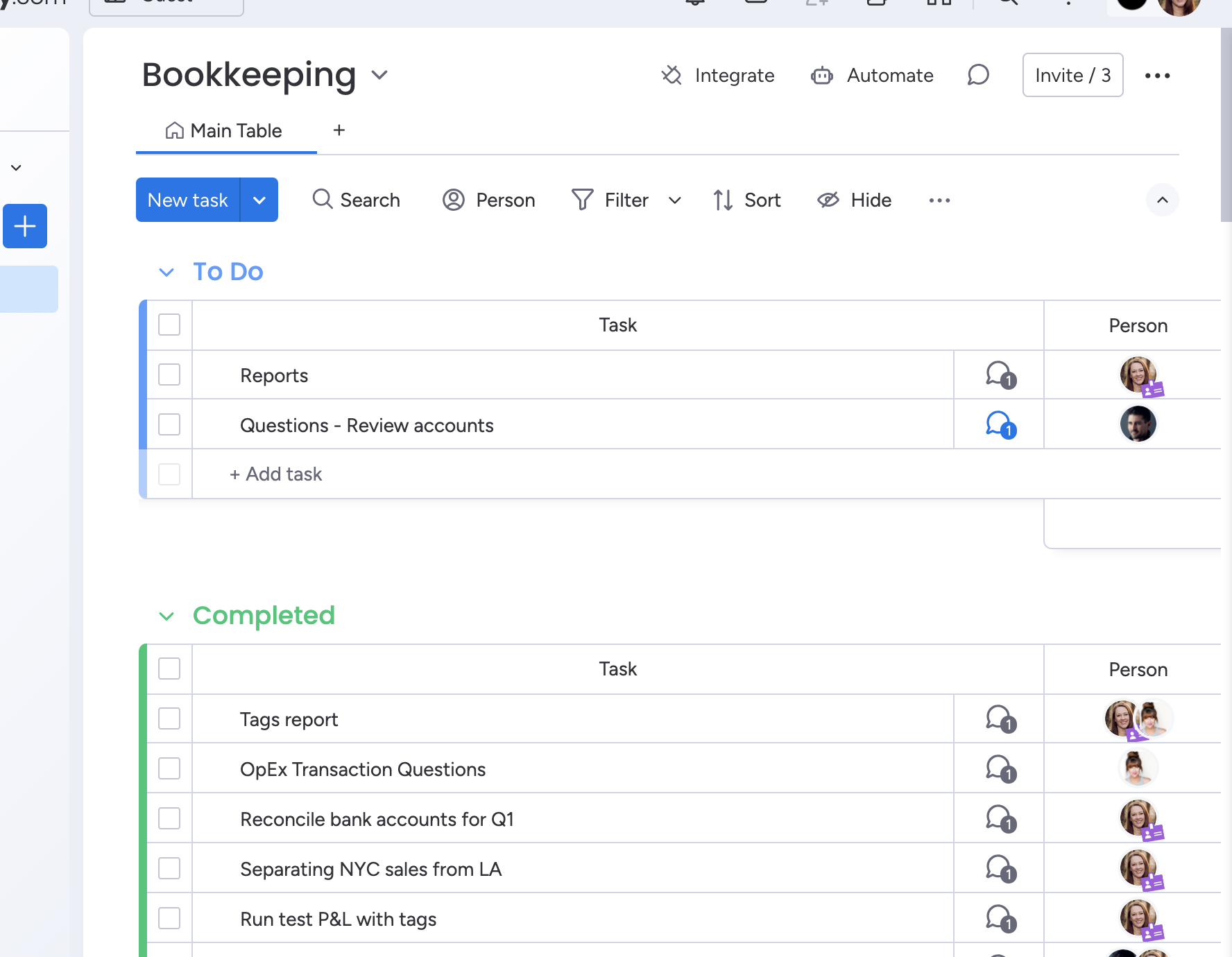Open the Automate center
Screen dimensions: 1232x957
[x=872, y=75]
